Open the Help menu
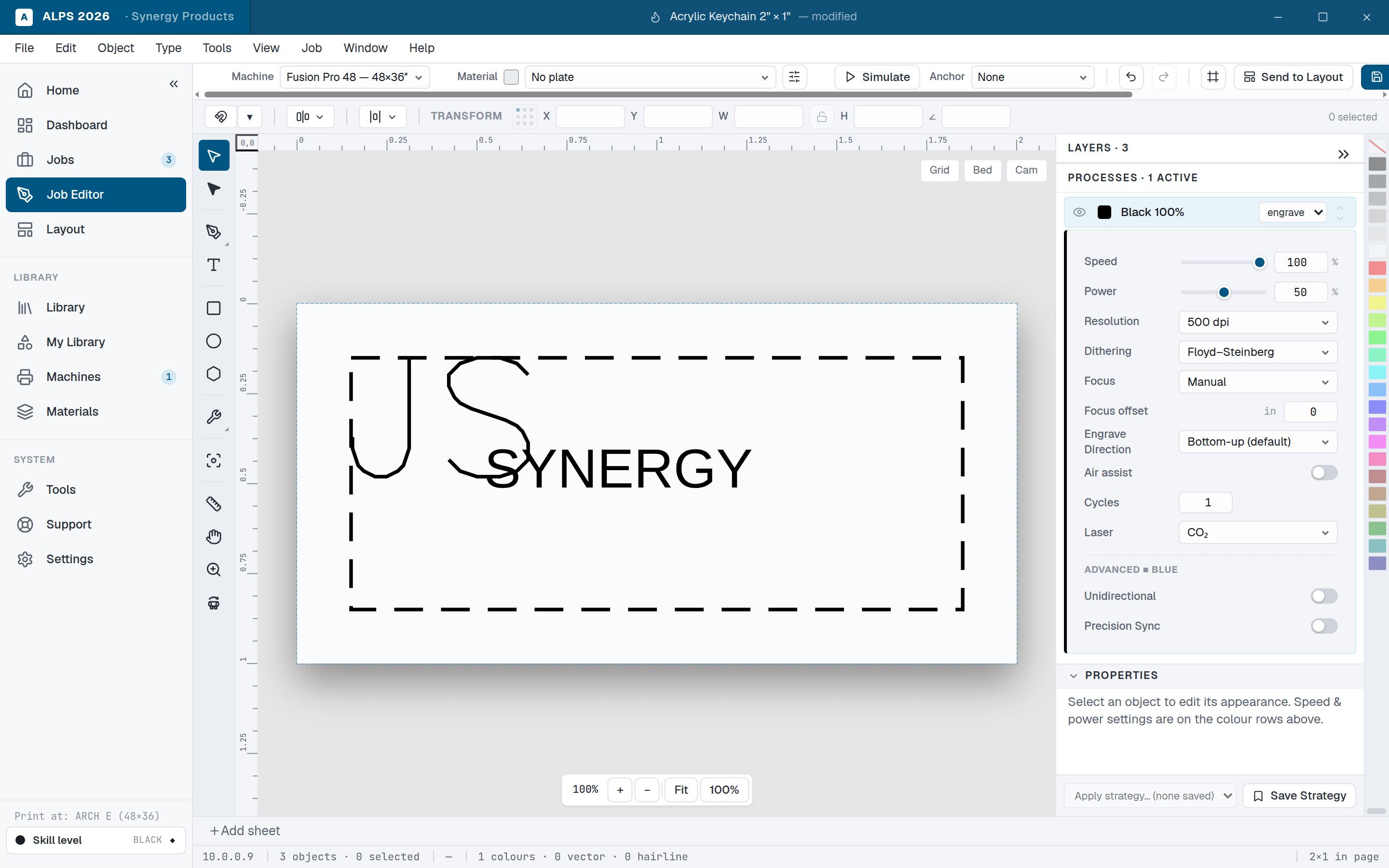 point(422,48)
